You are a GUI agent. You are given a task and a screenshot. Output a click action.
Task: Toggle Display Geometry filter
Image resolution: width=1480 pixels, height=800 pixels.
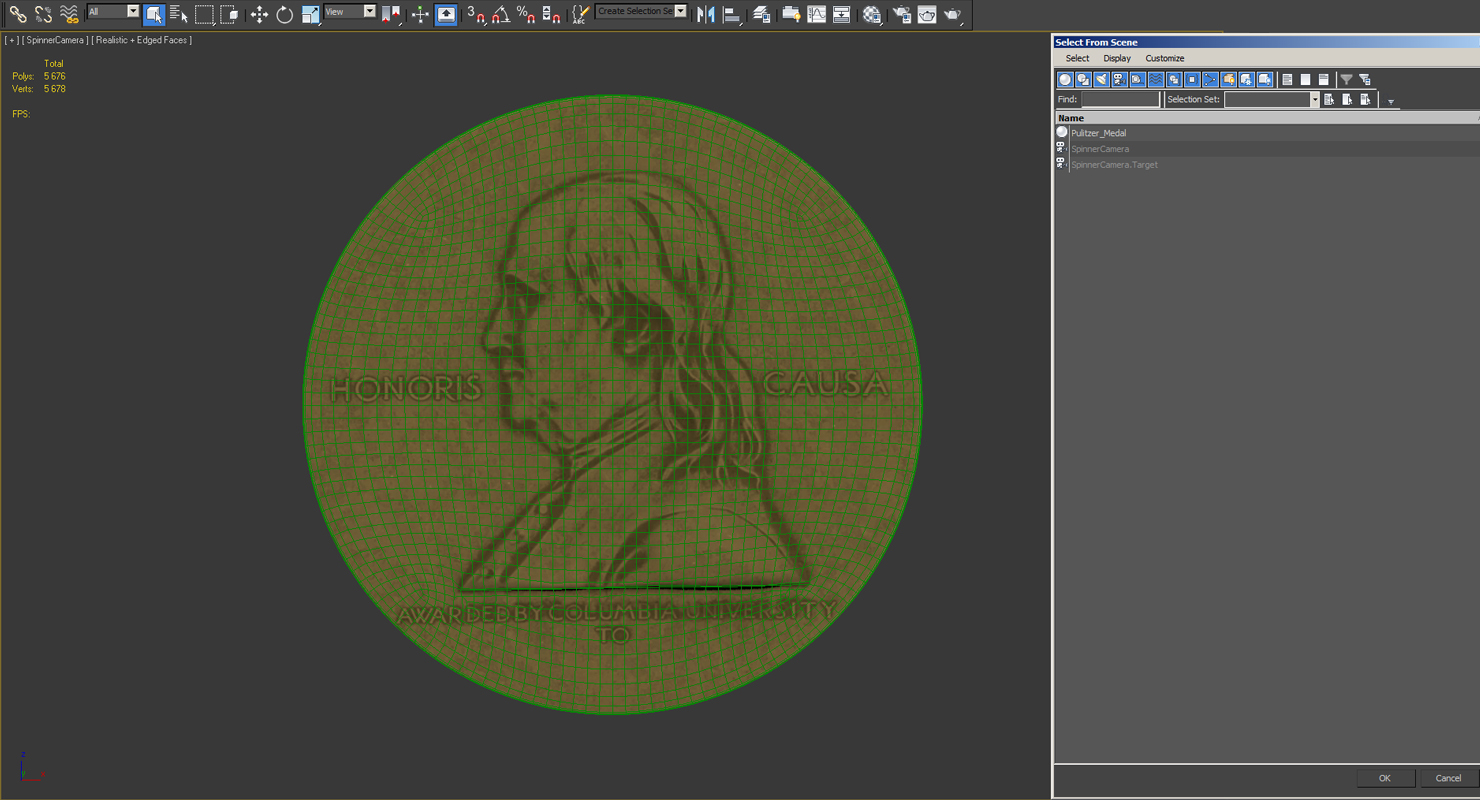point(1065,79)
